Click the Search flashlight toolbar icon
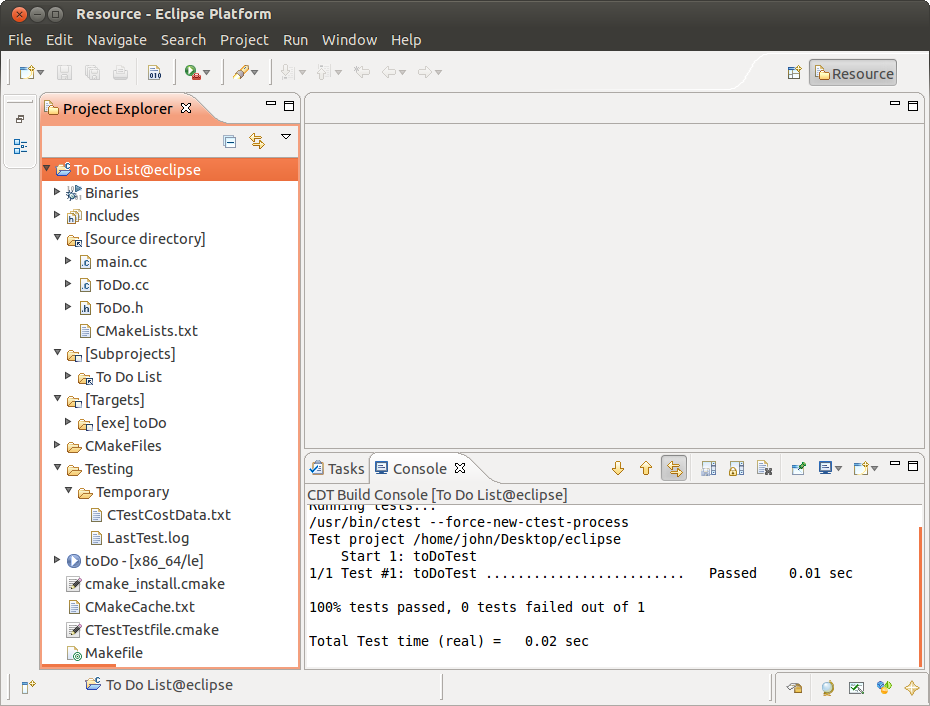 pos(240,72)
